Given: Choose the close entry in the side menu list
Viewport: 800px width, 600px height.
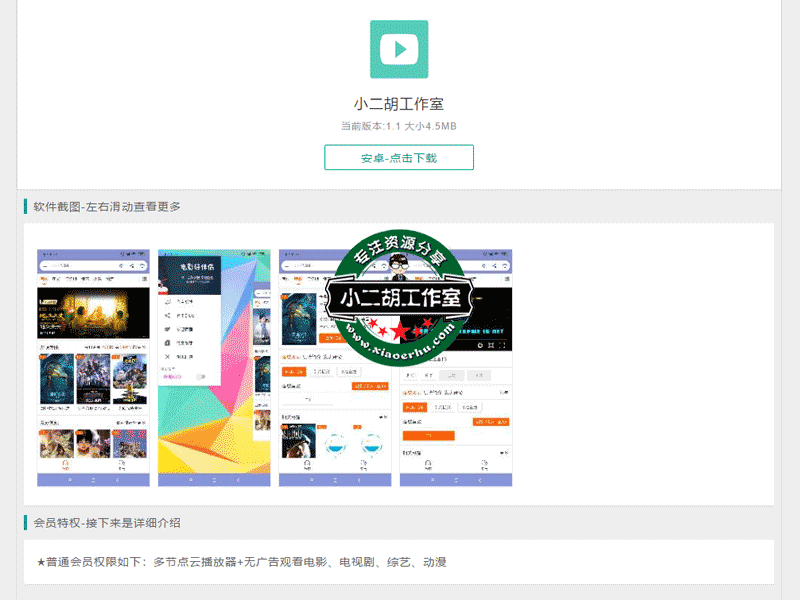Looking at the screenshot, I should (x=167, y=355).
